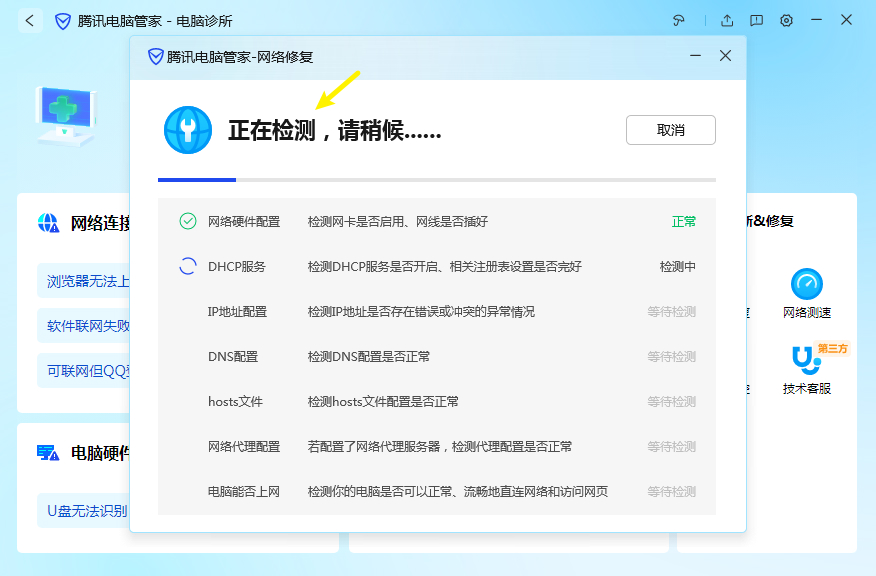Screen dimensions: 876x576
Task: Click the blue globe wrench repair icon
Action: click(188, 130)
